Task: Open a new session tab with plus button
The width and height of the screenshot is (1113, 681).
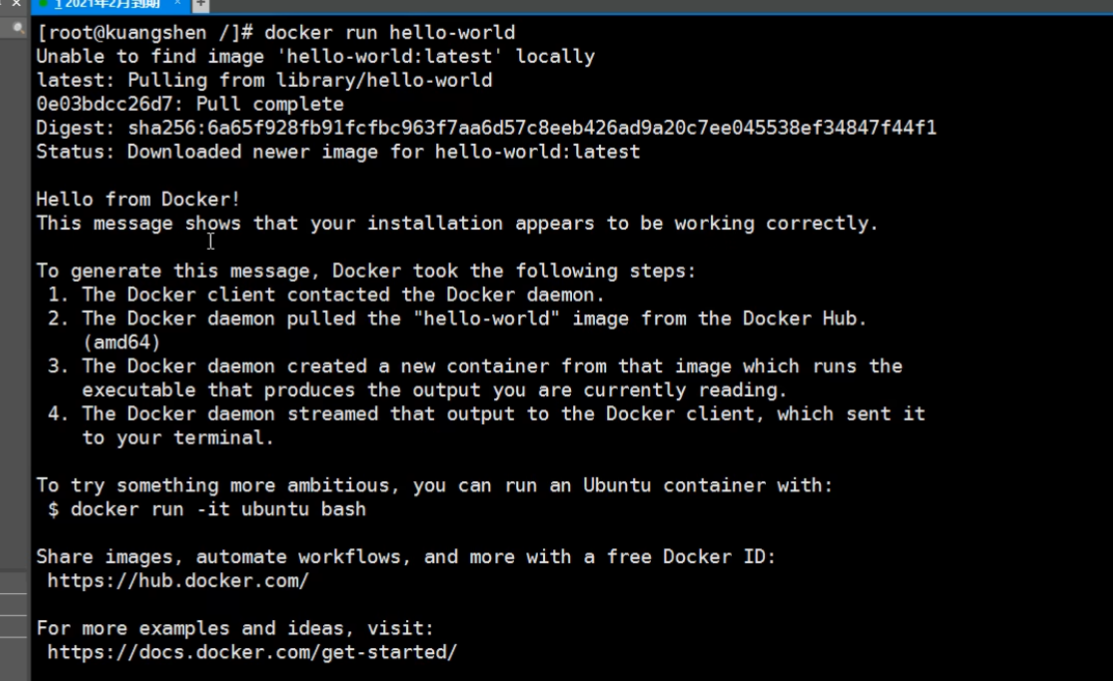Action: 201,4
